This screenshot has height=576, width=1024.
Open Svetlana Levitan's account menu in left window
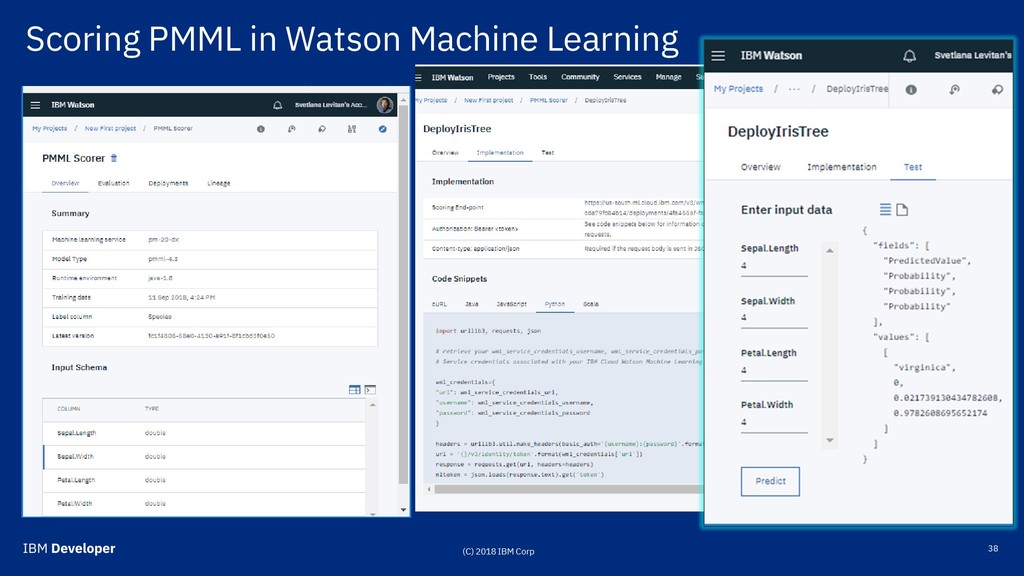point(330,104)
